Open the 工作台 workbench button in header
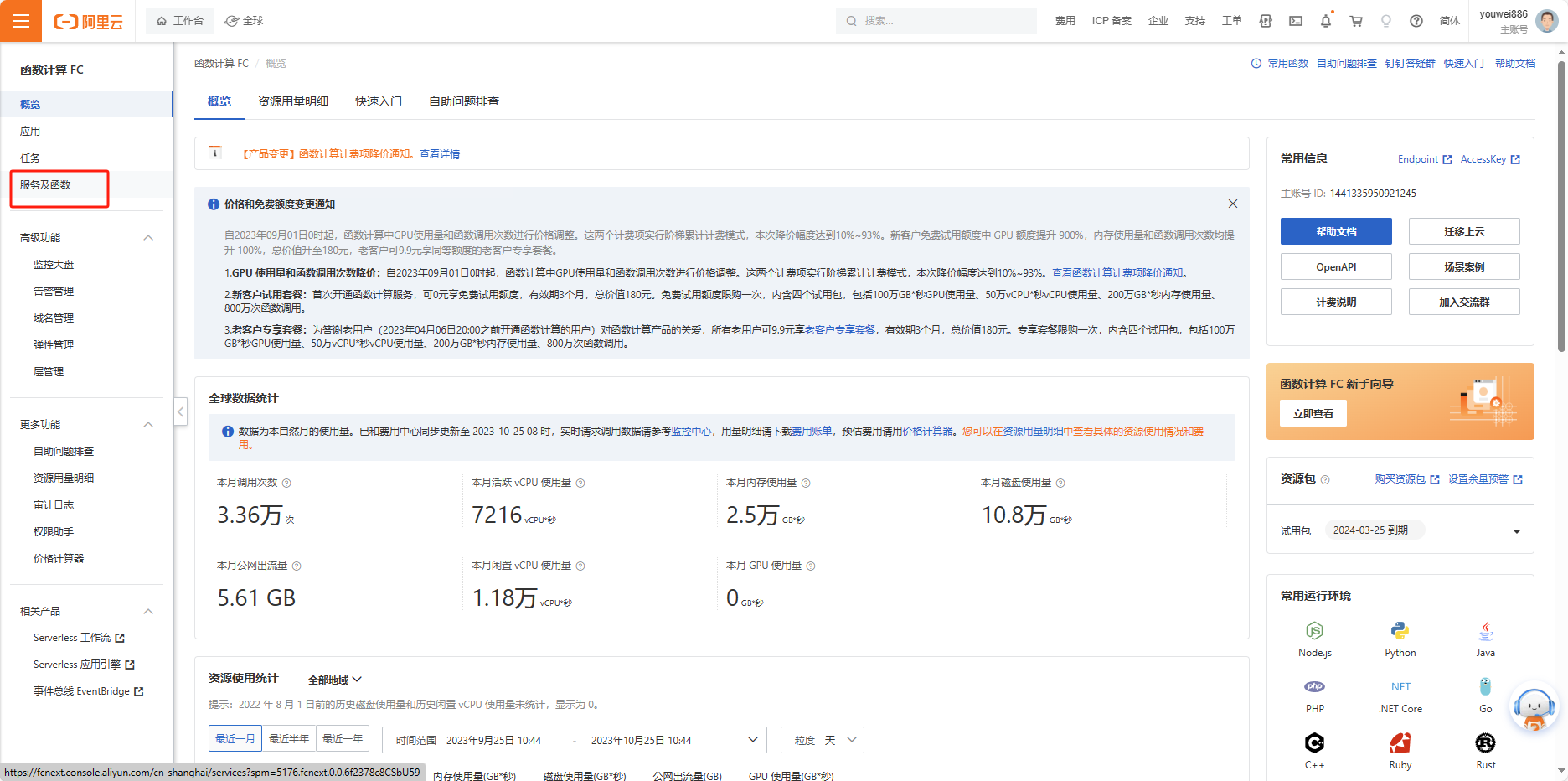Screen dimensions: 1568x781 [x=180, y=21]
